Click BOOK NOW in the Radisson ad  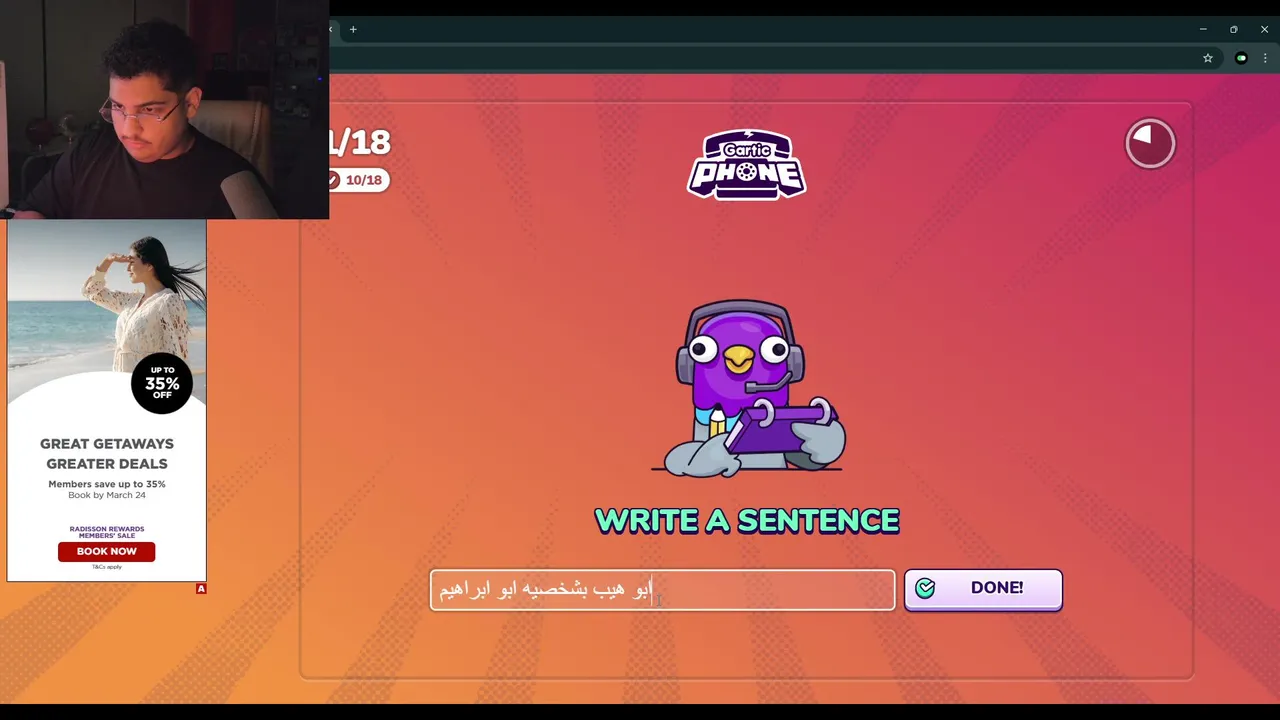(x=106, y=551)
